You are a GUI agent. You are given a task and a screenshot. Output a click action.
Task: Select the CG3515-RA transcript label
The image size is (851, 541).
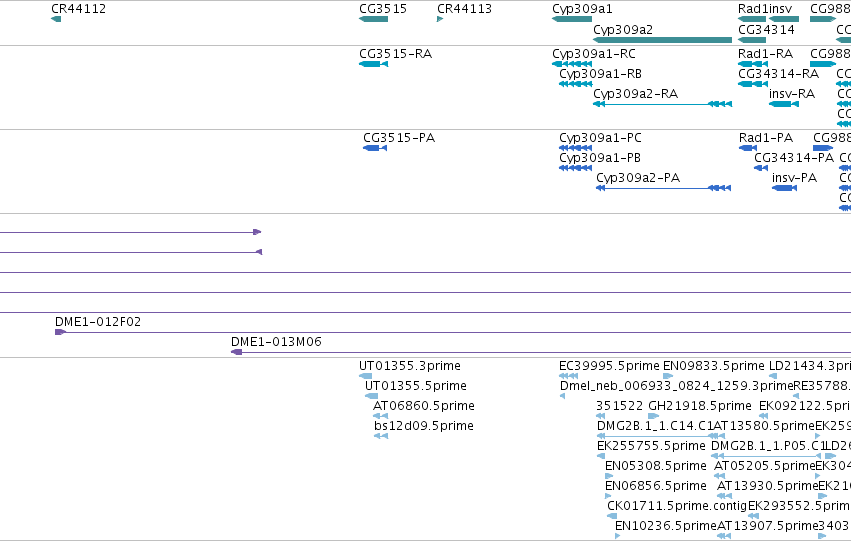coord(395,54)
